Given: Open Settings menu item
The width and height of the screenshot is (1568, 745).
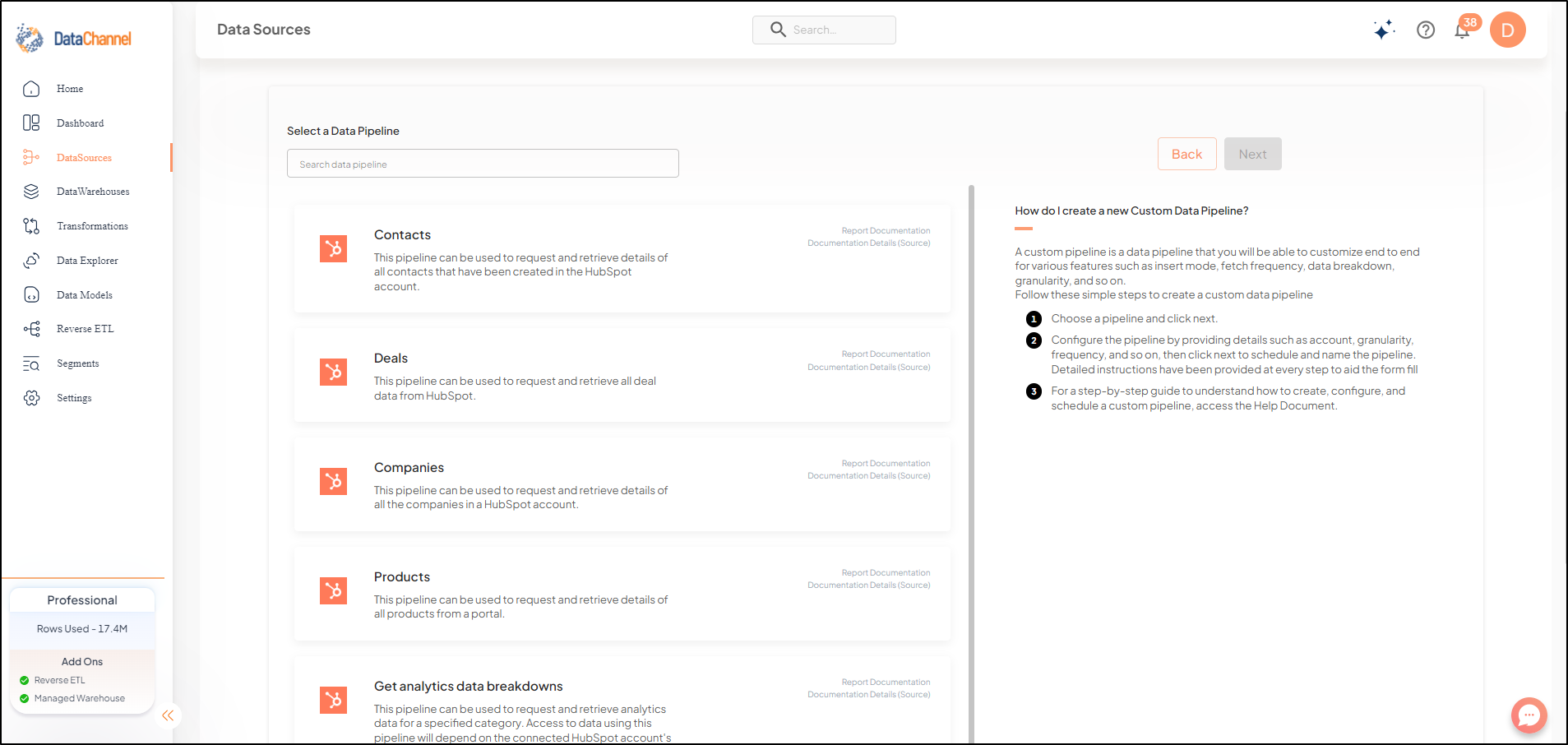Looking at the screenshot, I should (x=74, y=398).
